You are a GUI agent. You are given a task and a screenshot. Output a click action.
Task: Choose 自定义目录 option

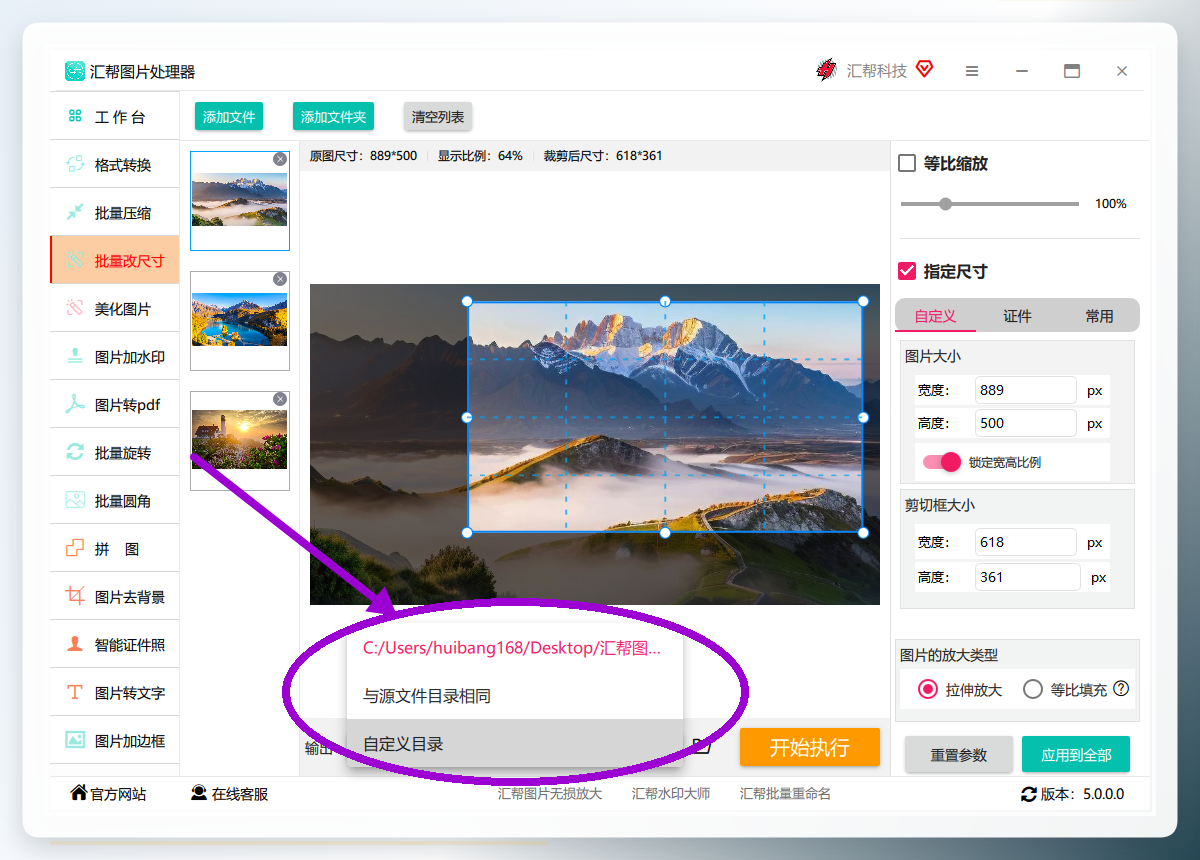pyautogui.click(x=514, y=743)
